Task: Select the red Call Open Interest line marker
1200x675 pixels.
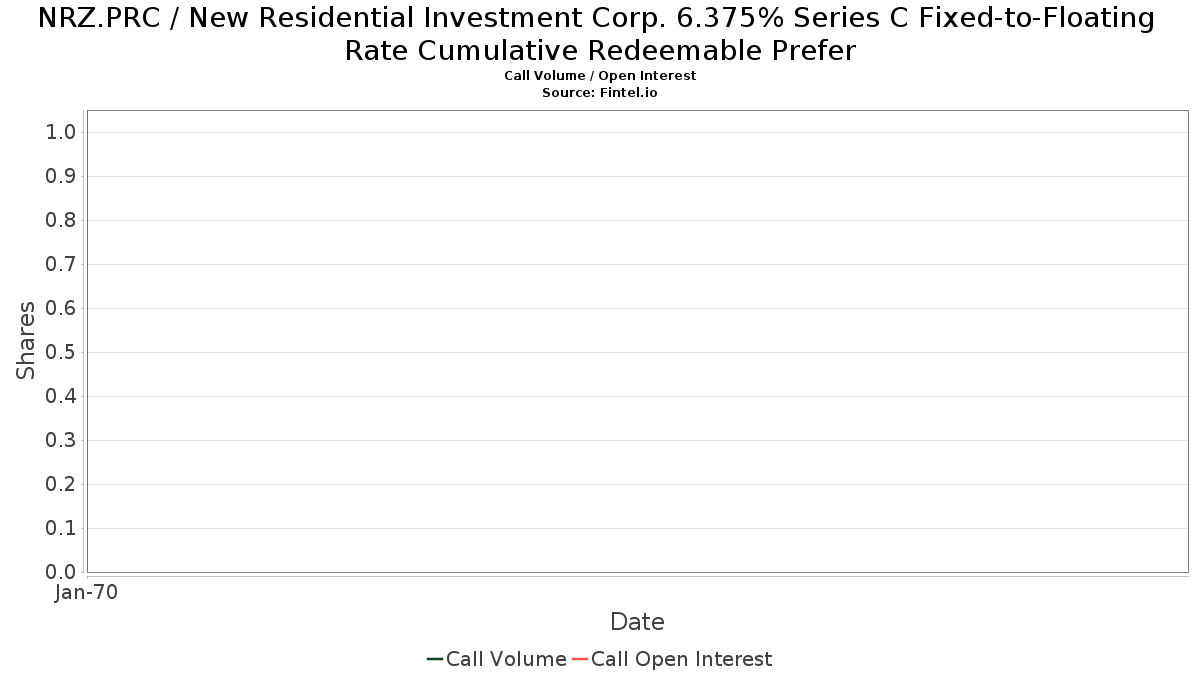Action: (x=580, y=659)
